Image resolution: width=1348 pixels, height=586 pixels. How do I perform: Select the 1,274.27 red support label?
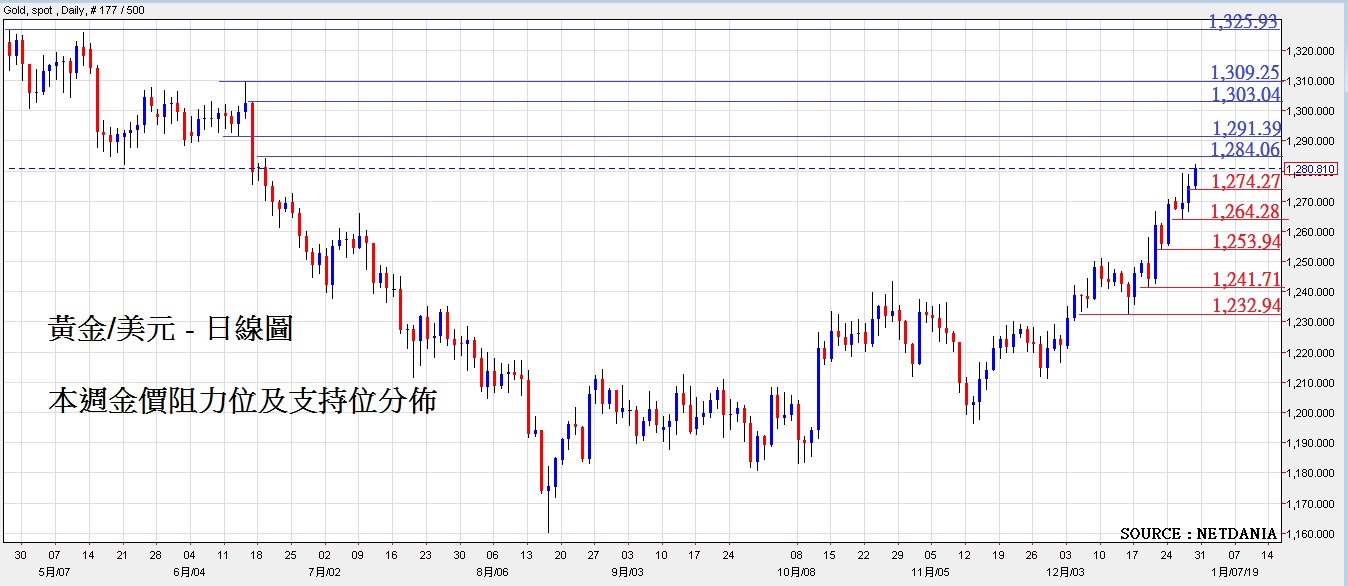(x=1245, y=182)
